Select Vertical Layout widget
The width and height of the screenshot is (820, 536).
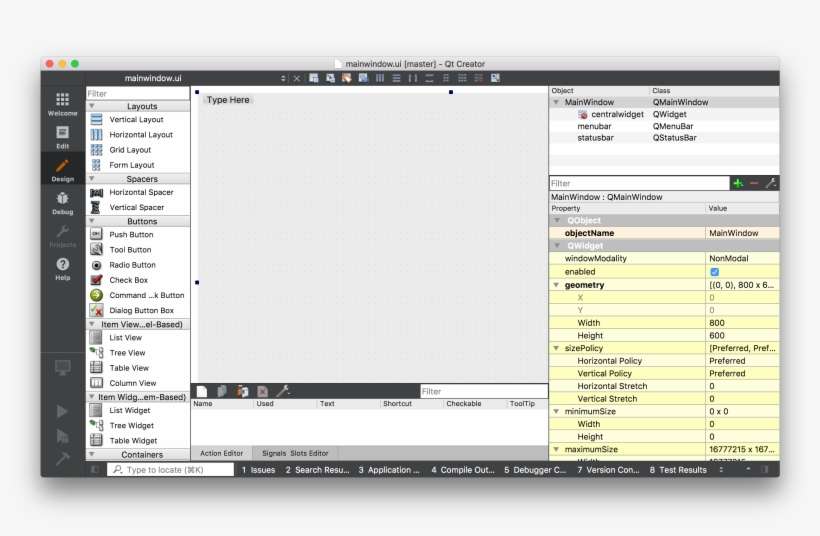point(138,120)
